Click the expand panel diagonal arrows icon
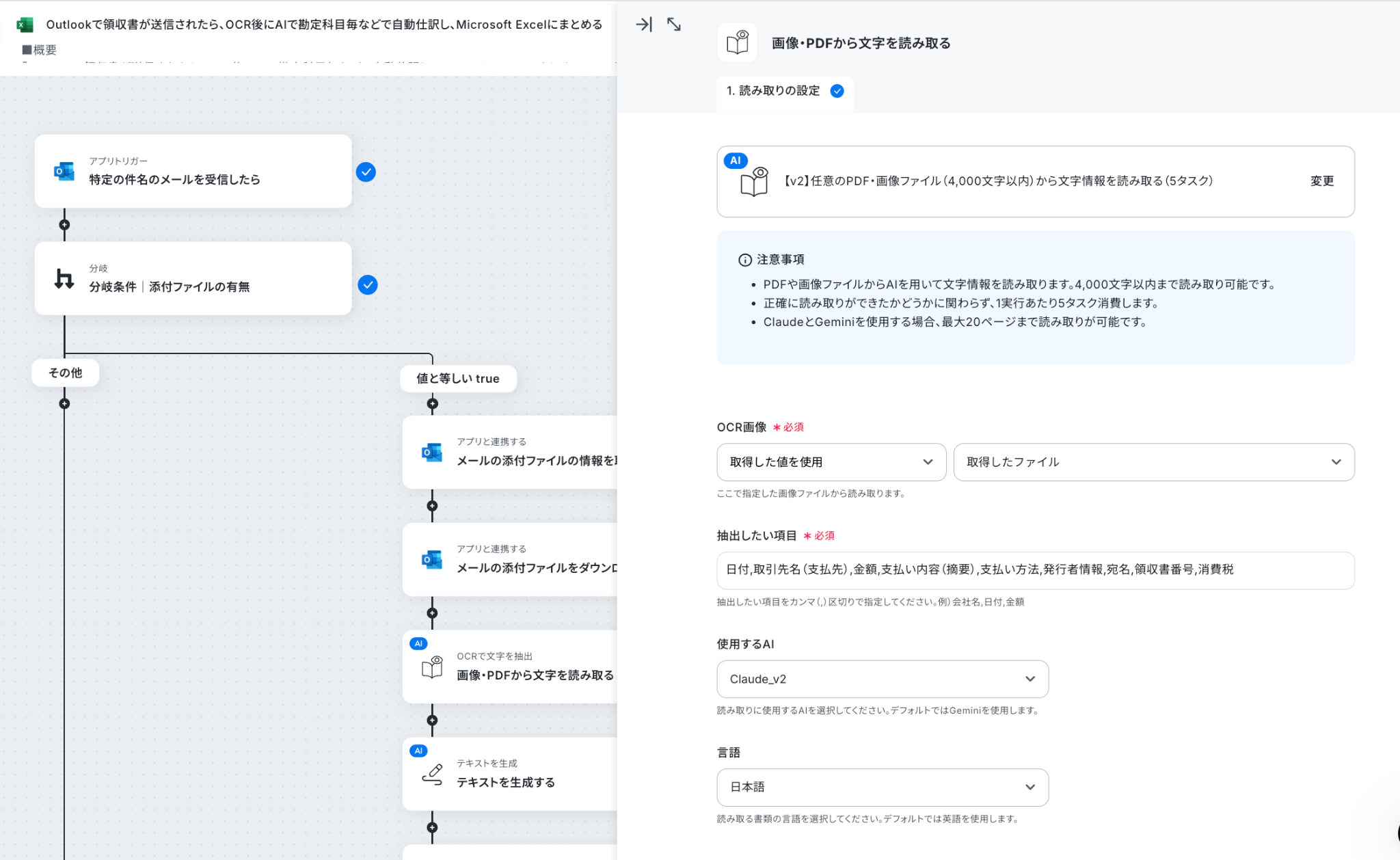 tap(674, 25)
